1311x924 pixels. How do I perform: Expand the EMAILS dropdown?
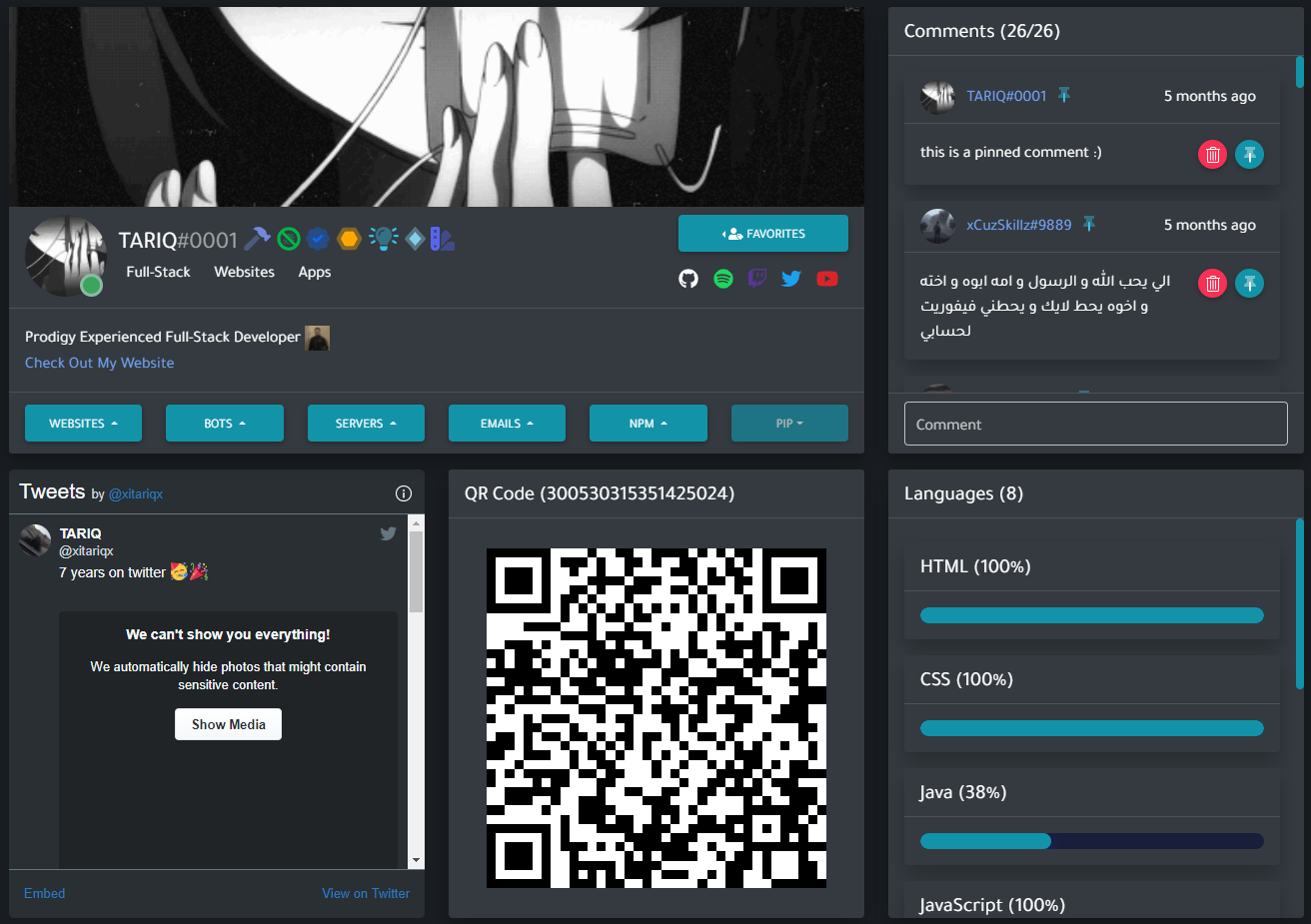click(507, 424)
